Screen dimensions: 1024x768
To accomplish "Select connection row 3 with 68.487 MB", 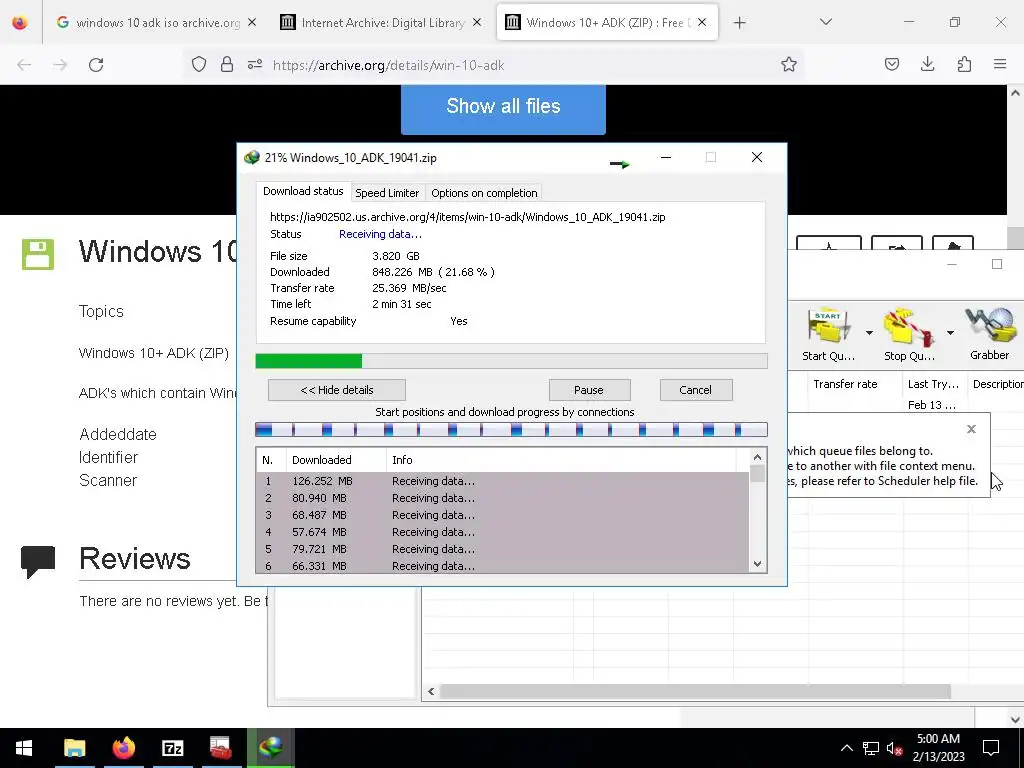I will click(x=502, y=515).
